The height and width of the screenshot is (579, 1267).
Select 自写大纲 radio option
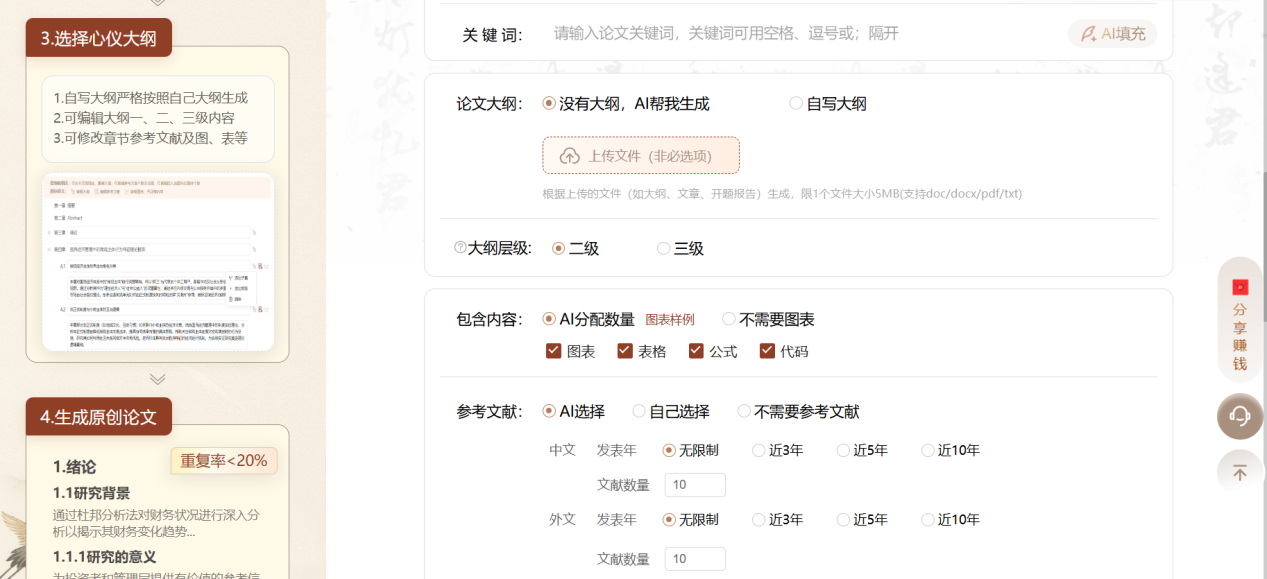(x=796, y=103)
